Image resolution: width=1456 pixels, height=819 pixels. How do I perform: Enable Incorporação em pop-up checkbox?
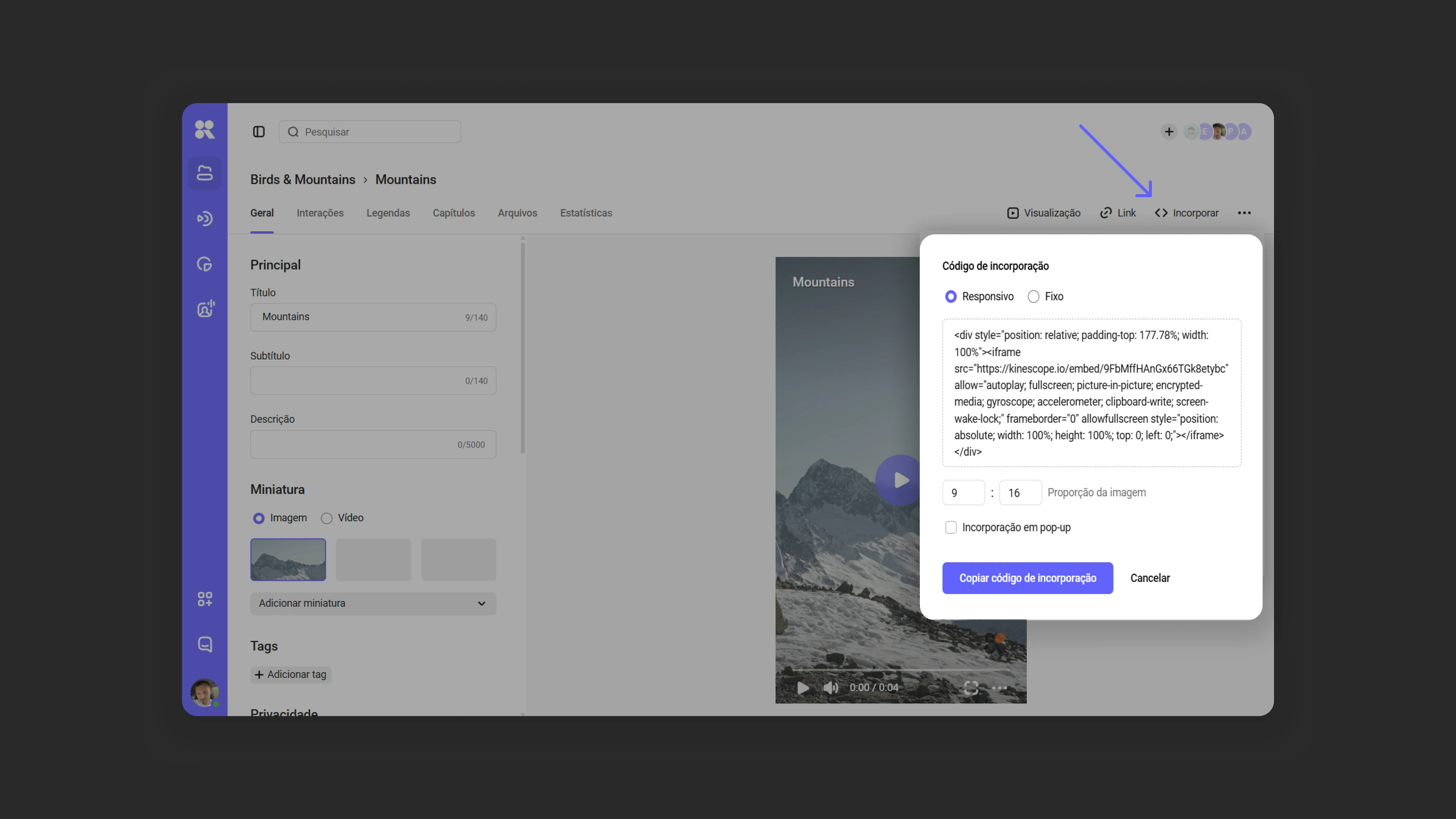pos(951,527)
